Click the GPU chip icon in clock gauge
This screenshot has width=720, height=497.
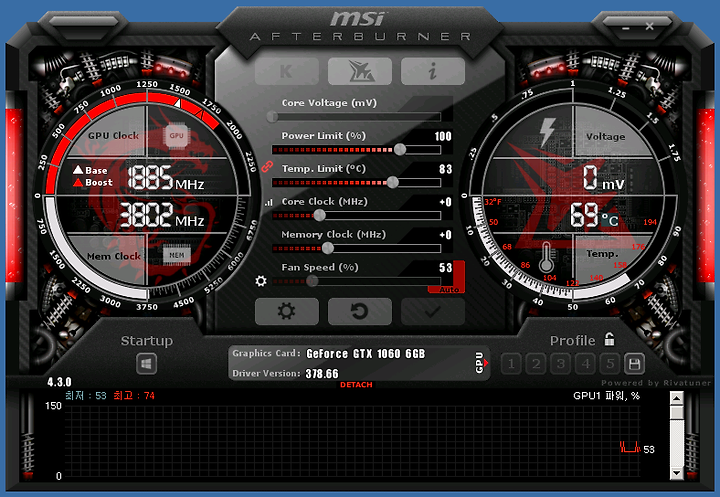[x=176, y=136]
